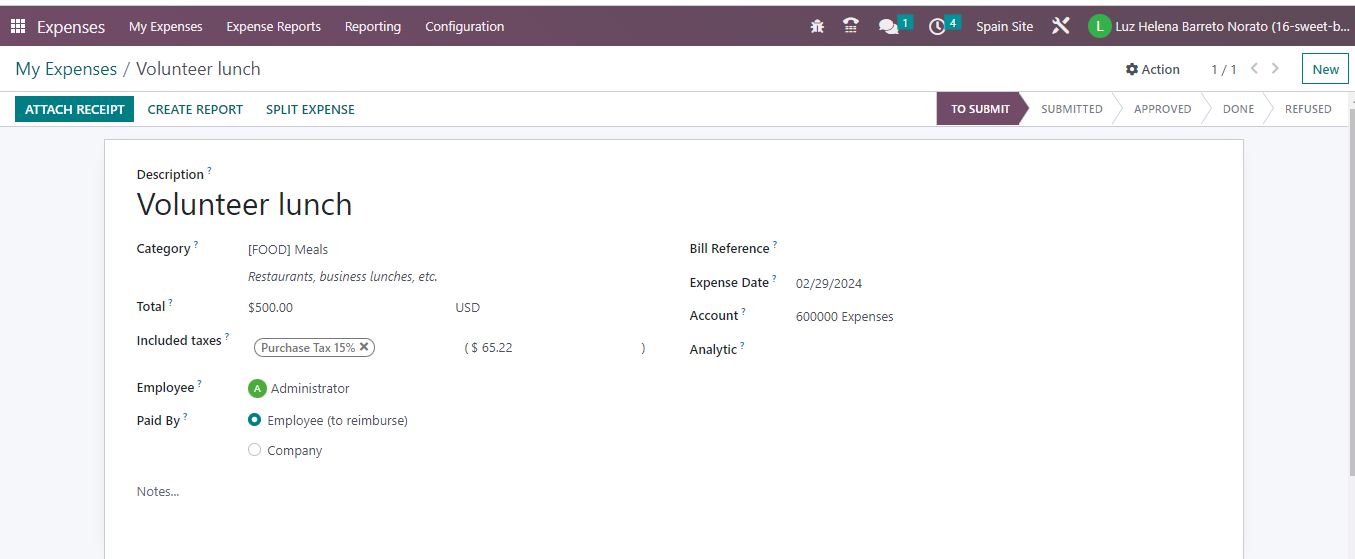Click the Approved status stage

point(1162,109)
